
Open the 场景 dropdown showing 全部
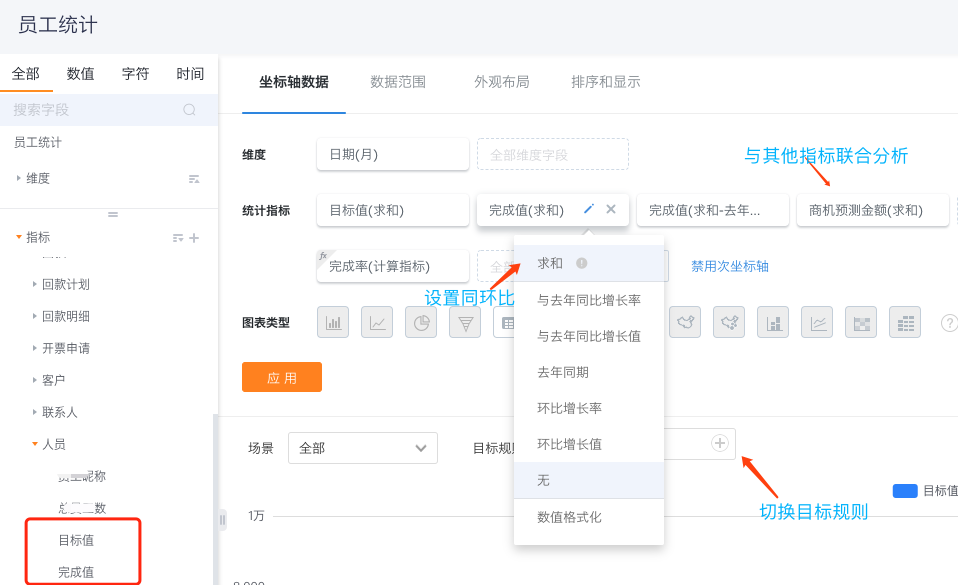[x=362, y=448]
